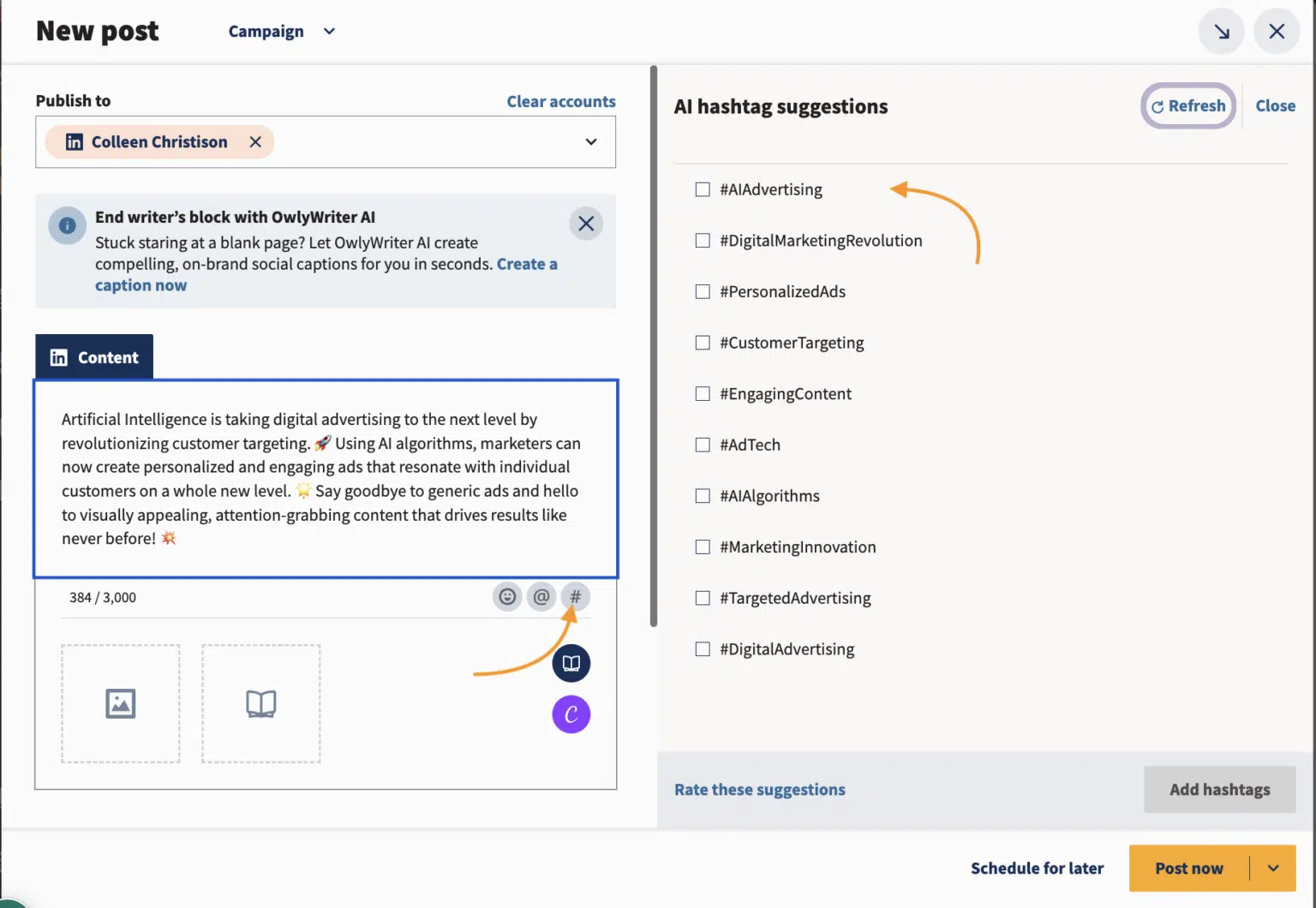Select the #PersonalizedAds checkbox

(703, 292)
